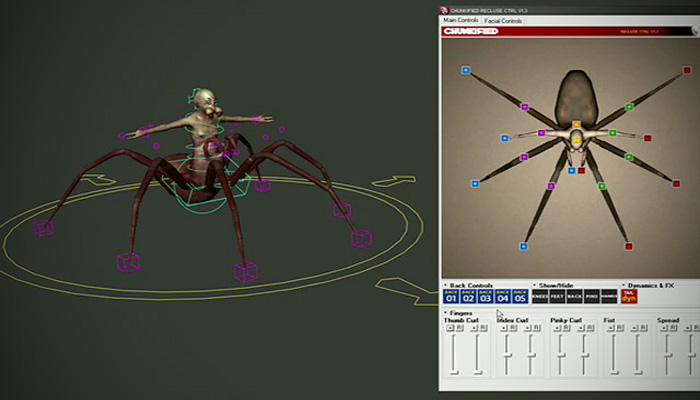The width and height of the screenshot is (700, 400).
Task: Select front-center magenta cube foot control in viewport
Action: pos(246,272)
